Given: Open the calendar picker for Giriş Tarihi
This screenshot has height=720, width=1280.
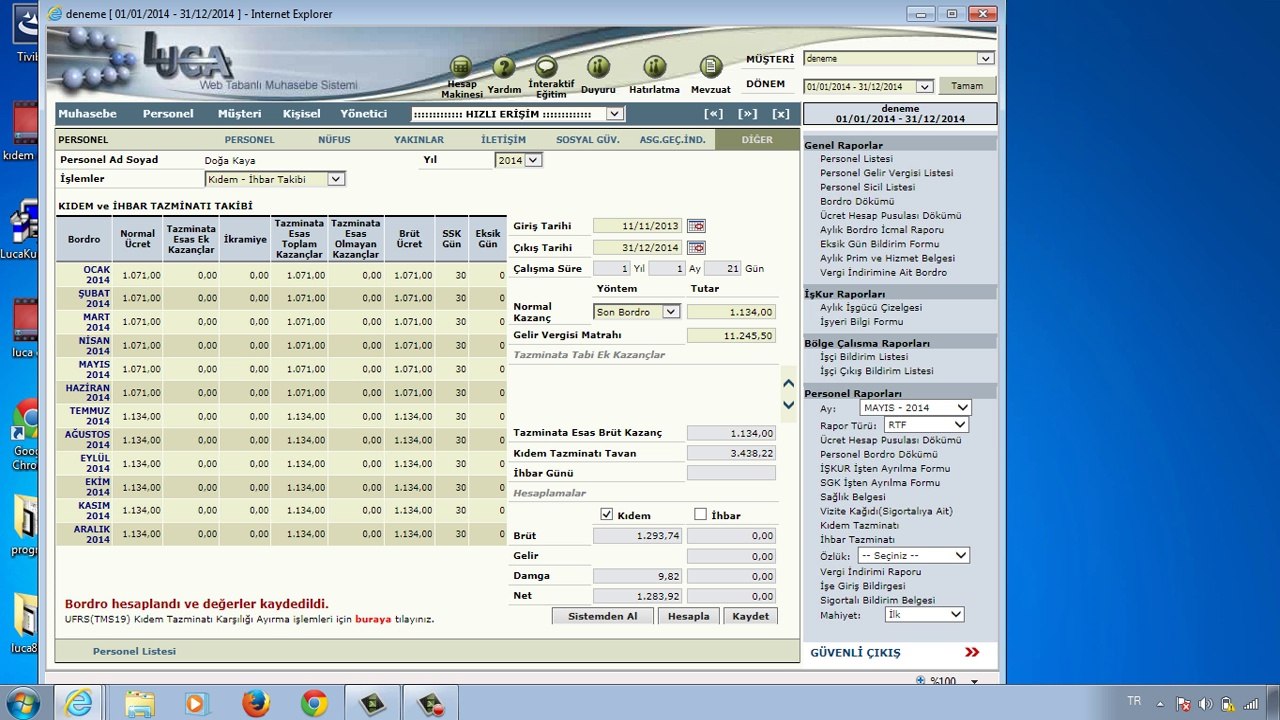Looking at the screenshot, I should (x=696, y=226).
